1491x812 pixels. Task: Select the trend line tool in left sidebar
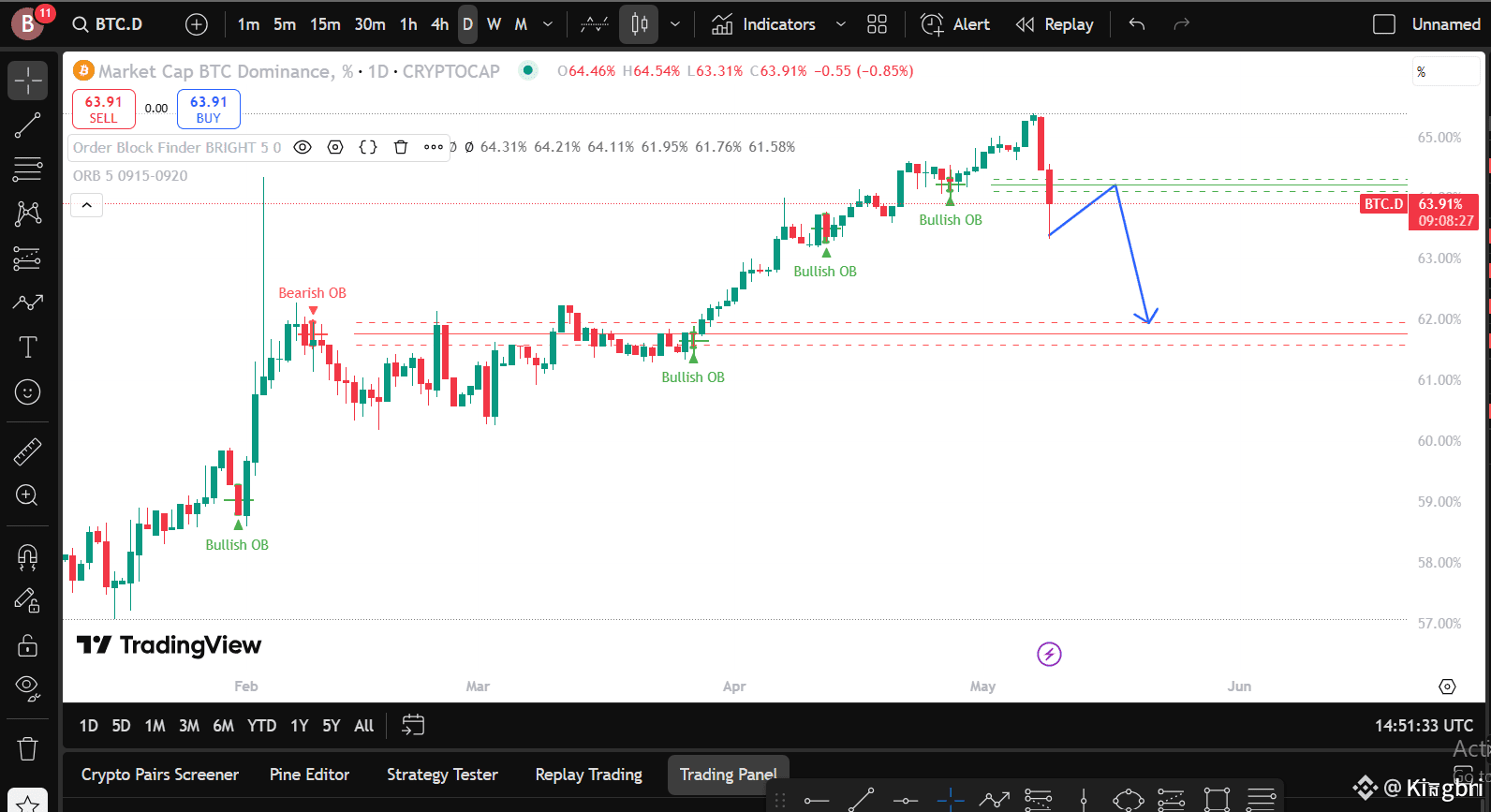tap(28, 125)
